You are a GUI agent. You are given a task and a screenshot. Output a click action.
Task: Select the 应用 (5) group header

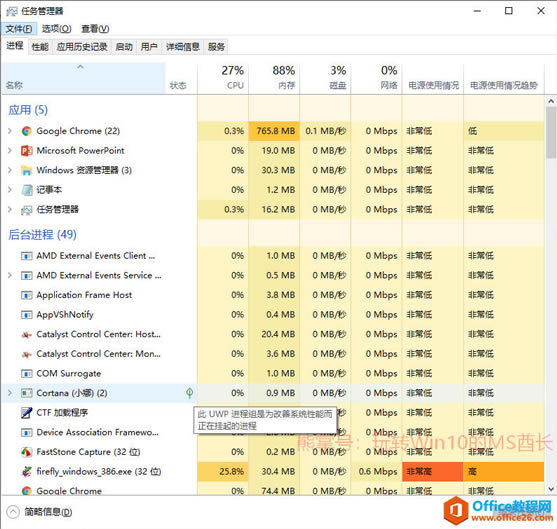pyautogui.click(x=28, y=110)
